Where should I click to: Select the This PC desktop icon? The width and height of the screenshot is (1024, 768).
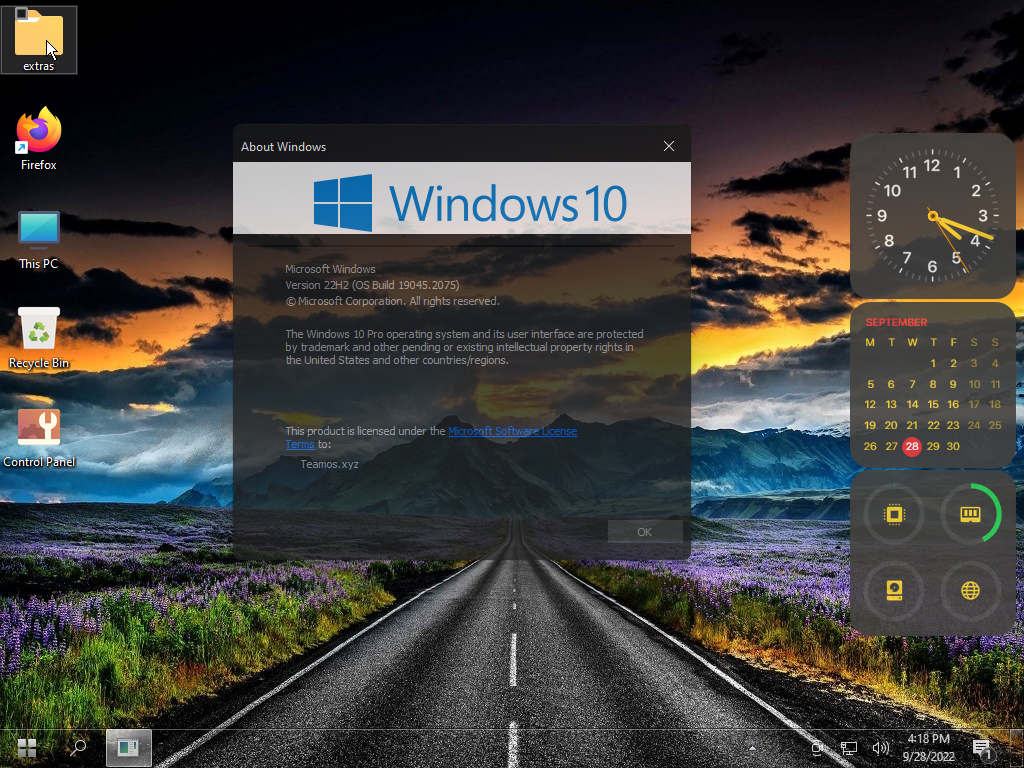(39, 240)
